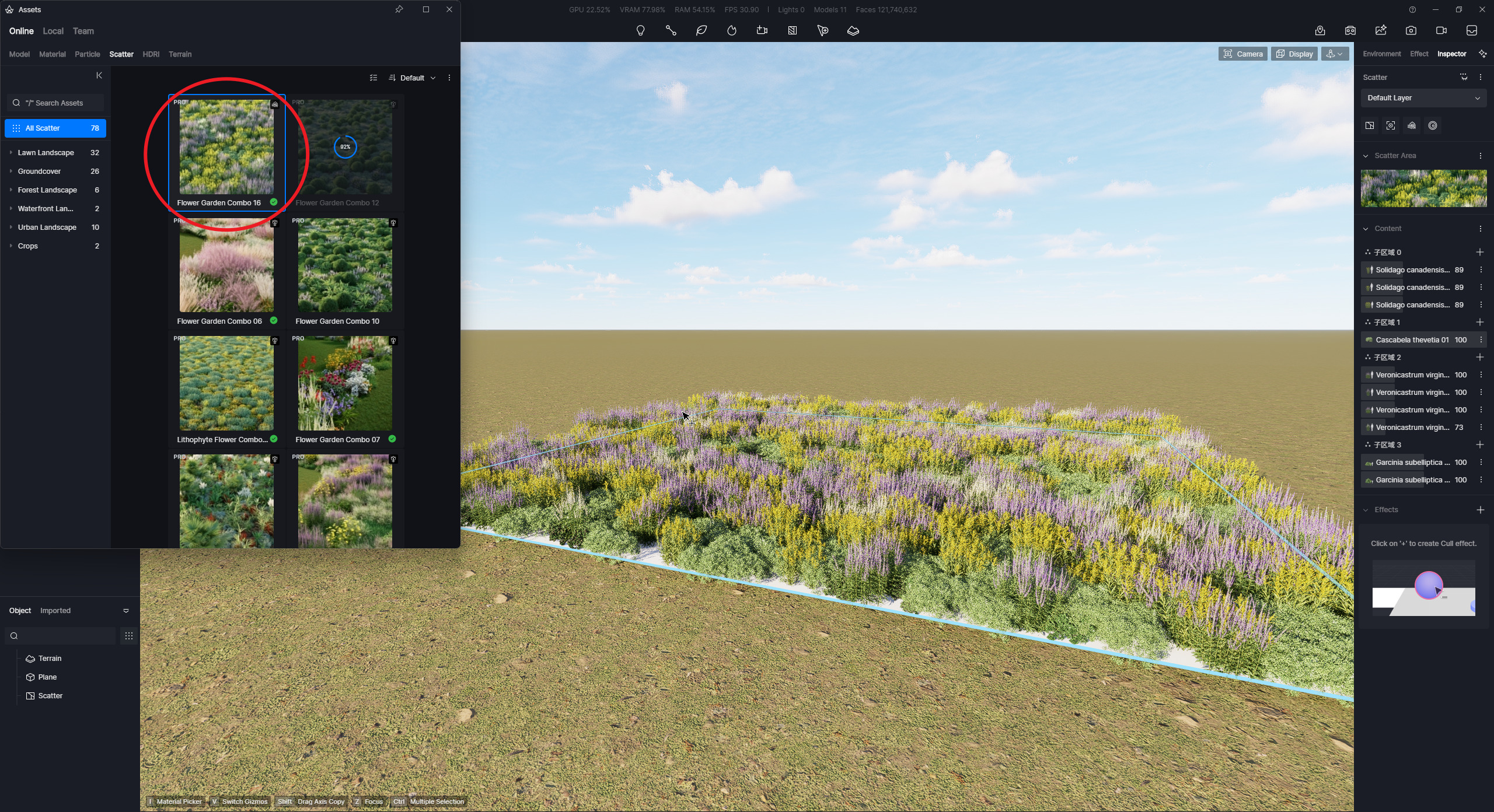
Task: Open the photo capture camera icon
Action: [x=1411, y=30]
